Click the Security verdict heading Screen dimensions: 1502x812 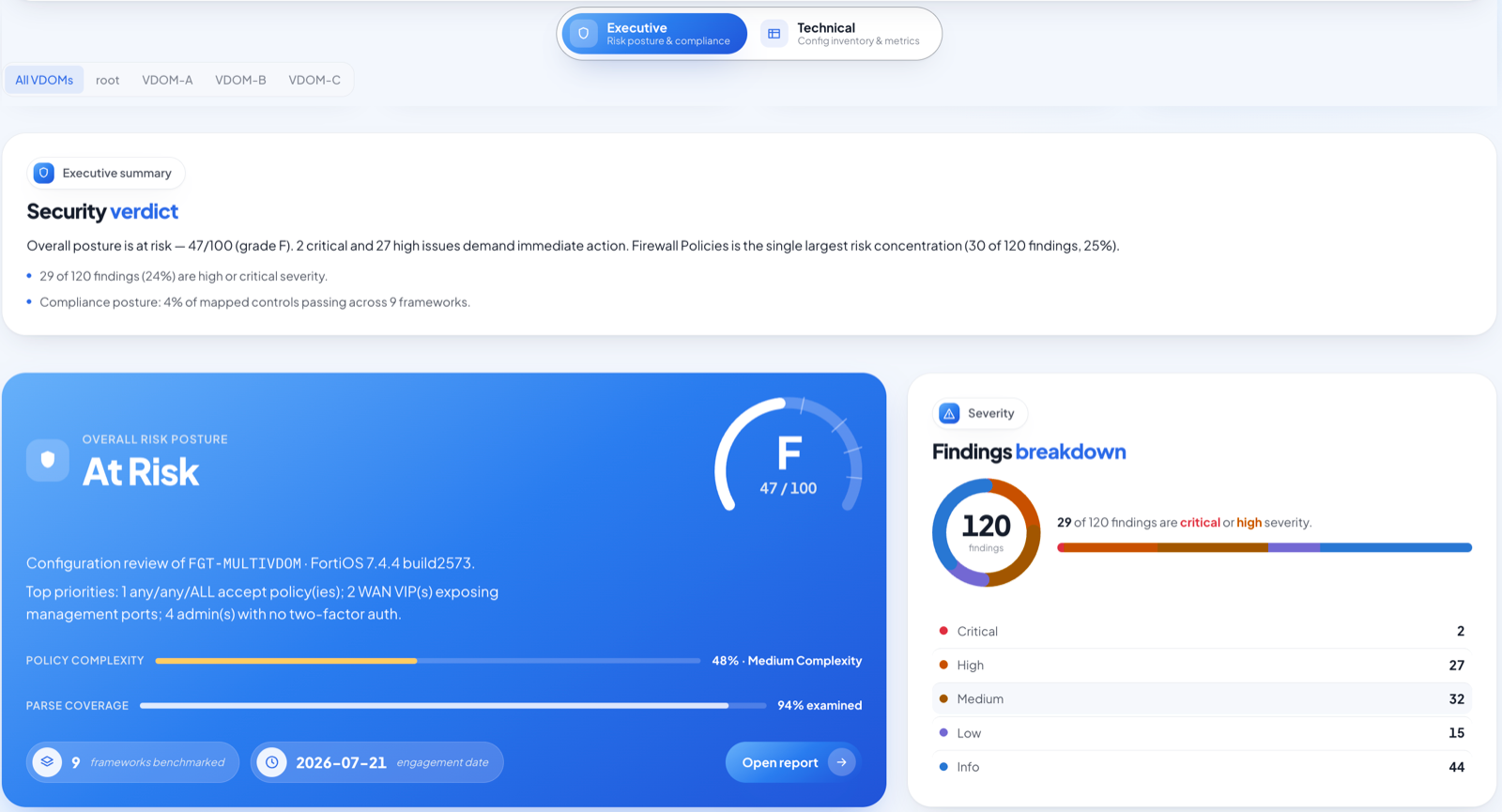[x=102, y=211]
